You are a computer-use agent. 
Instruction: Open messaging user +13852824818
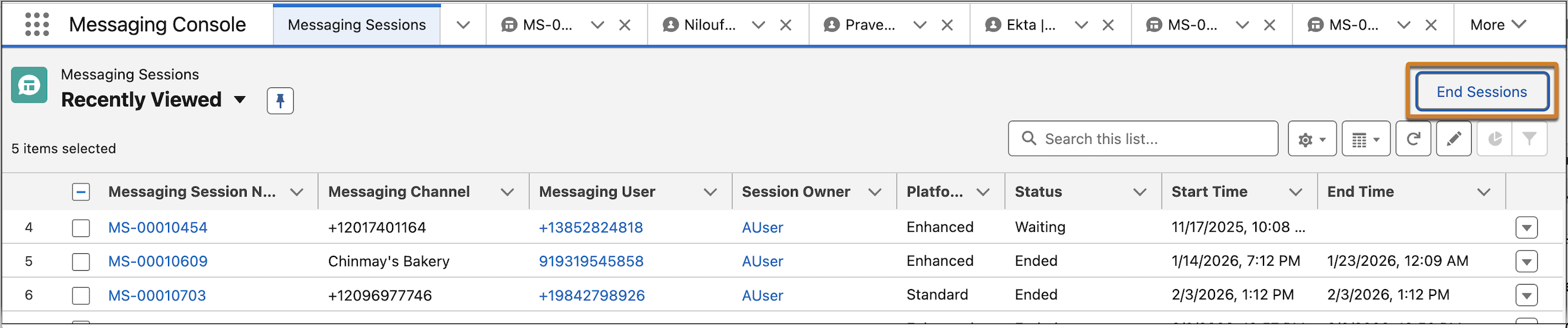coord(591,227)
